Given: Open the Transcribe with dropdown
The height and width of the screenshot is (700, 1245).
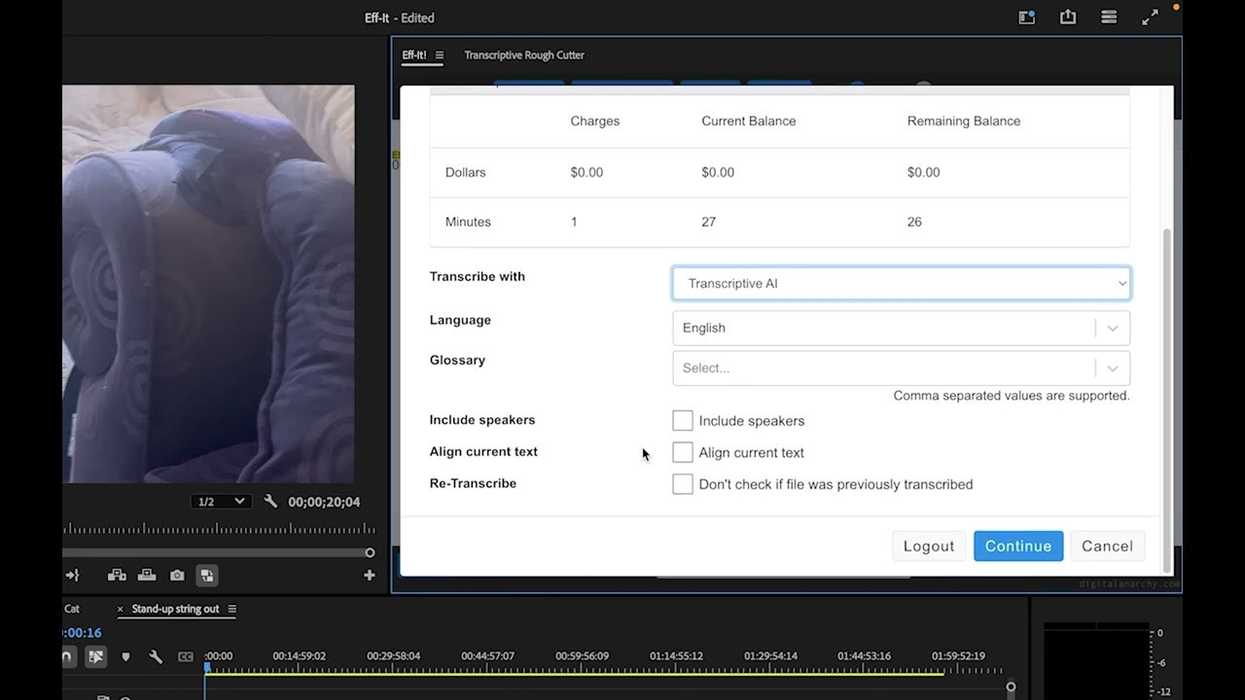Looking at the screenshot, I should tap(901, 283).
